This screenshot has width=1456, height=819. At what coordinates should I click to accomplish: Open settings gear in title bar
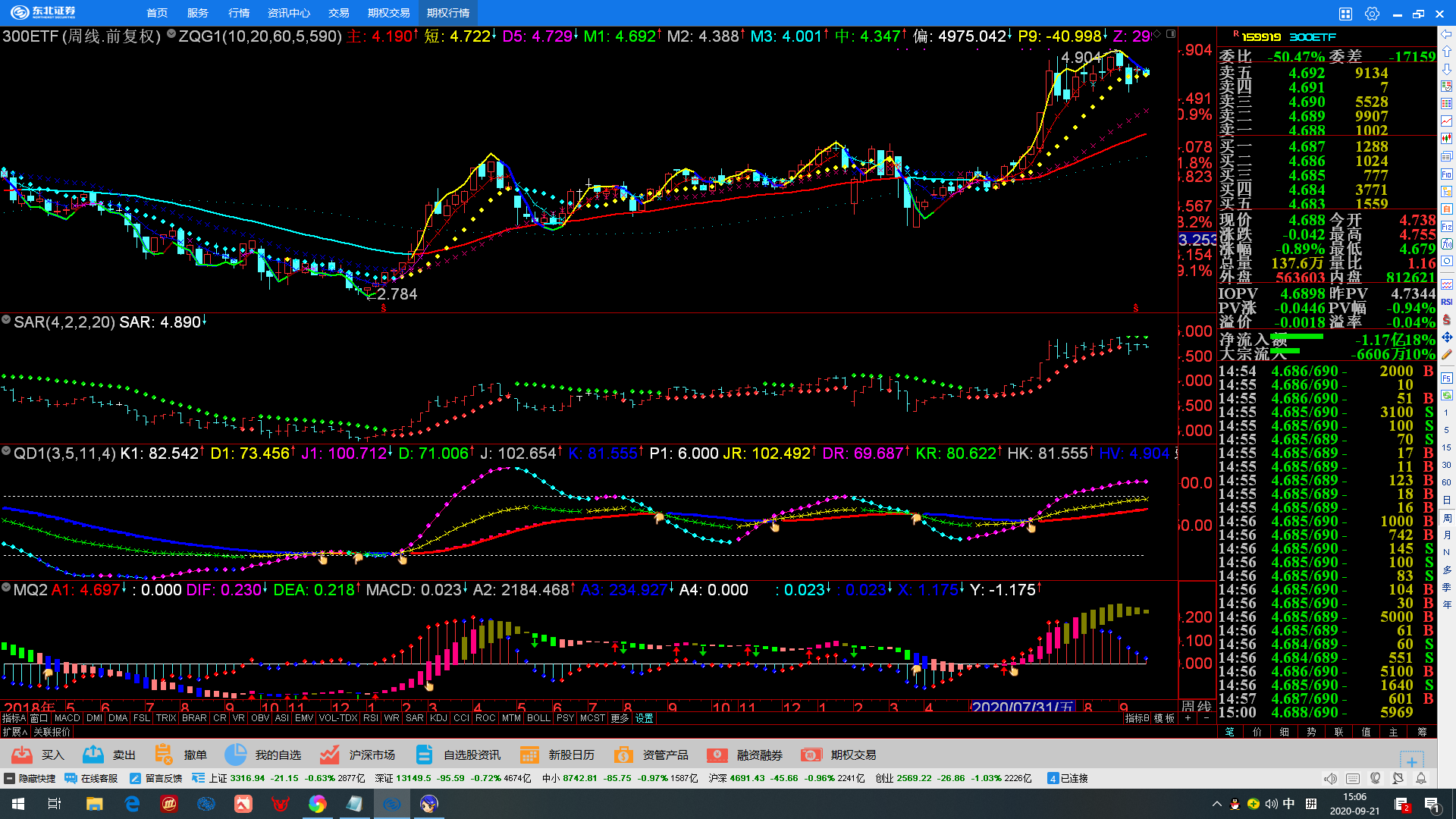(1372, 13)
